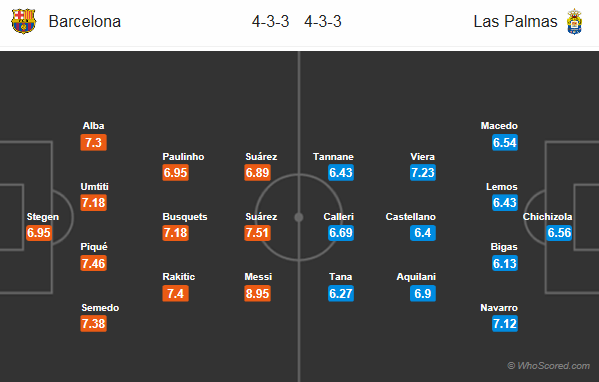Click Tana's 6.27 rating badge

(x=341, y=293)
